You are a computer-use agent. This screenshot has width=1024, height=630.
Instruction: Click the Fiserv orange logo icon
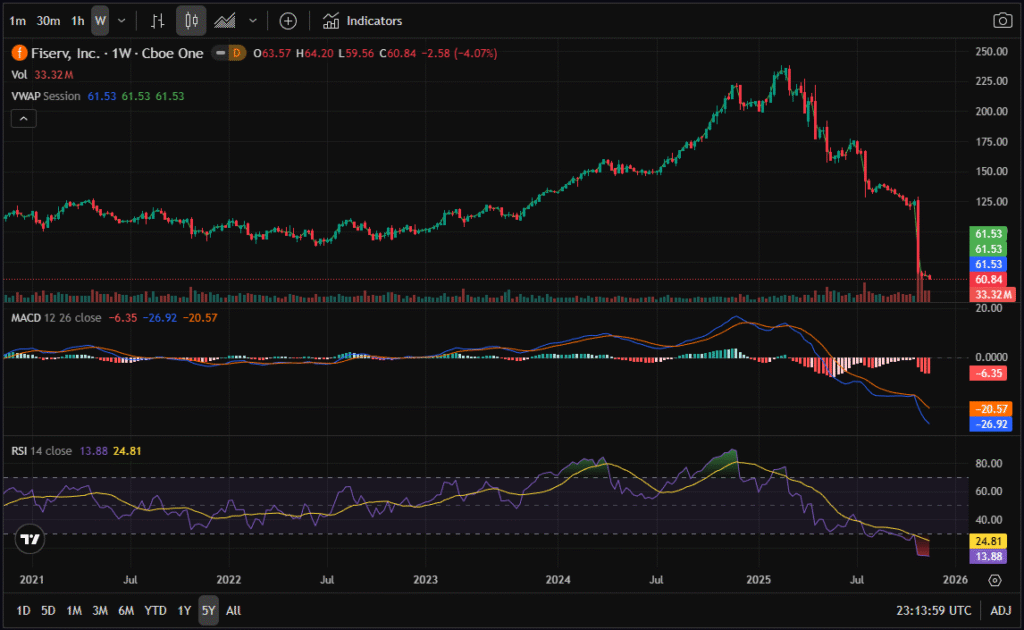pos(18,52)
